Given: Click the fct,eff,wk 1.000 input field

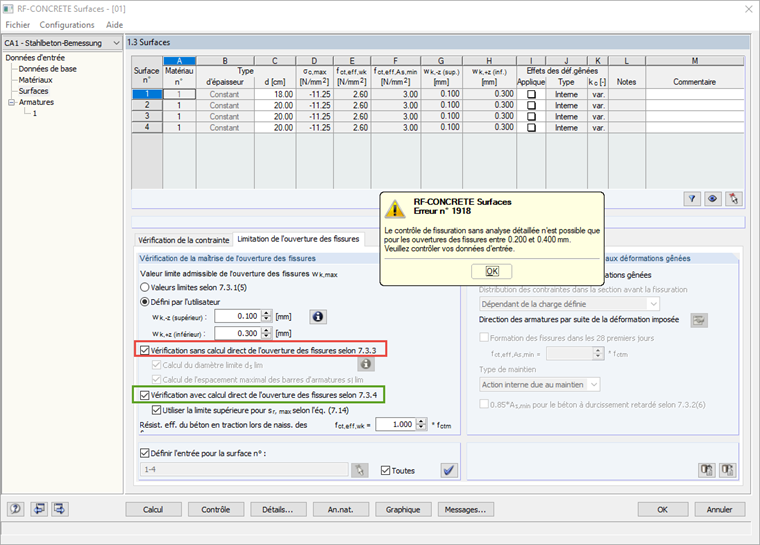Looking at the screenshot, I should (x=396, y=424).
